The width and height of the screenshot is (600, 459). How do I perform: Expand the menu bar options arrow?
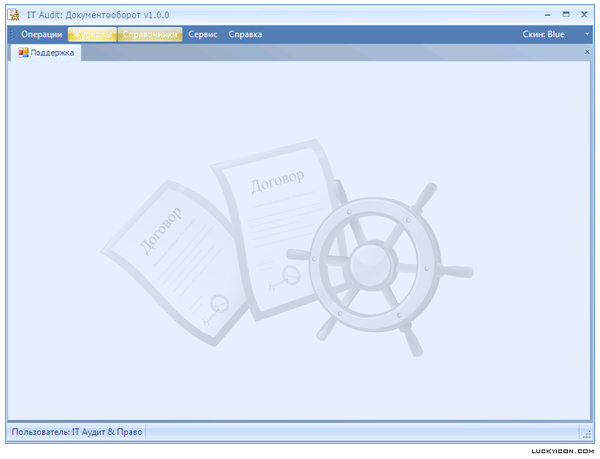tap(587, 34)
